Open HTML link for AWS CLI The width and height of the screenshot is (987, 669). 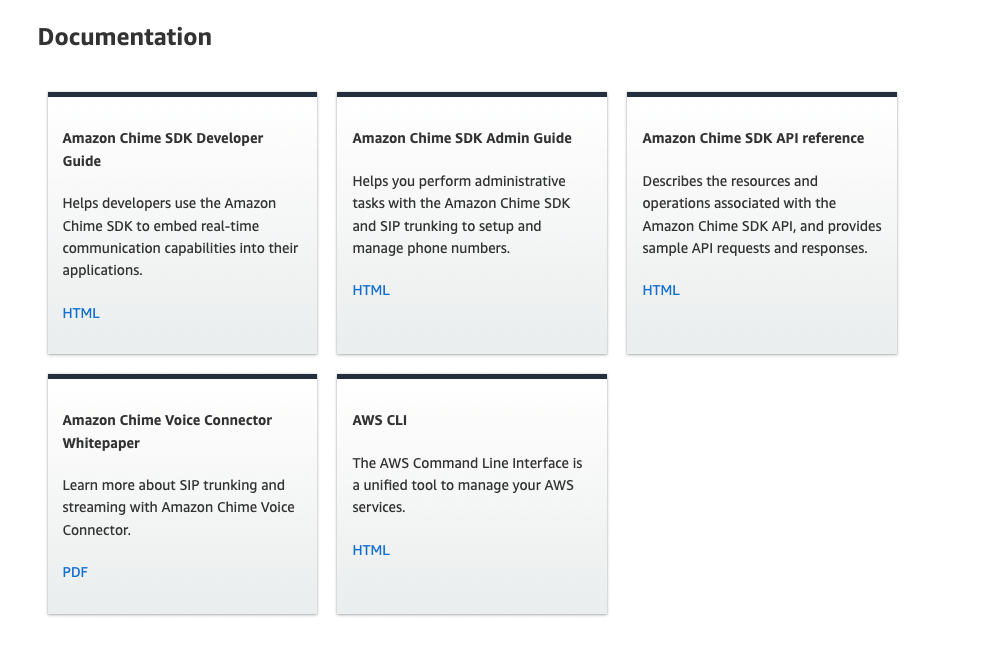point(371,550)
